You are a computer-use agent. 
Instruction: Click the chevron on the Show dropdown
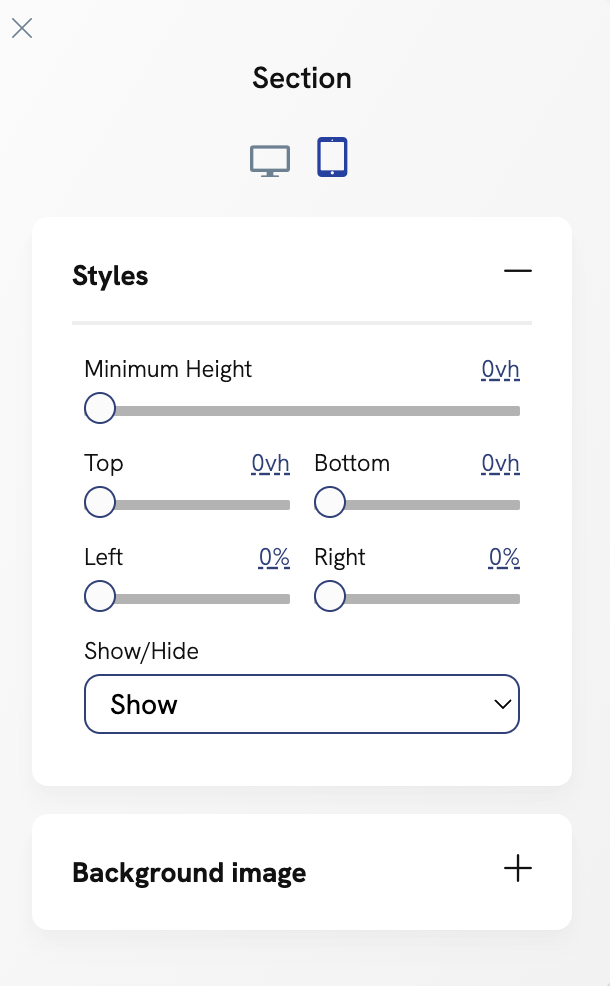pyautogui.click(x=502, y=704)
